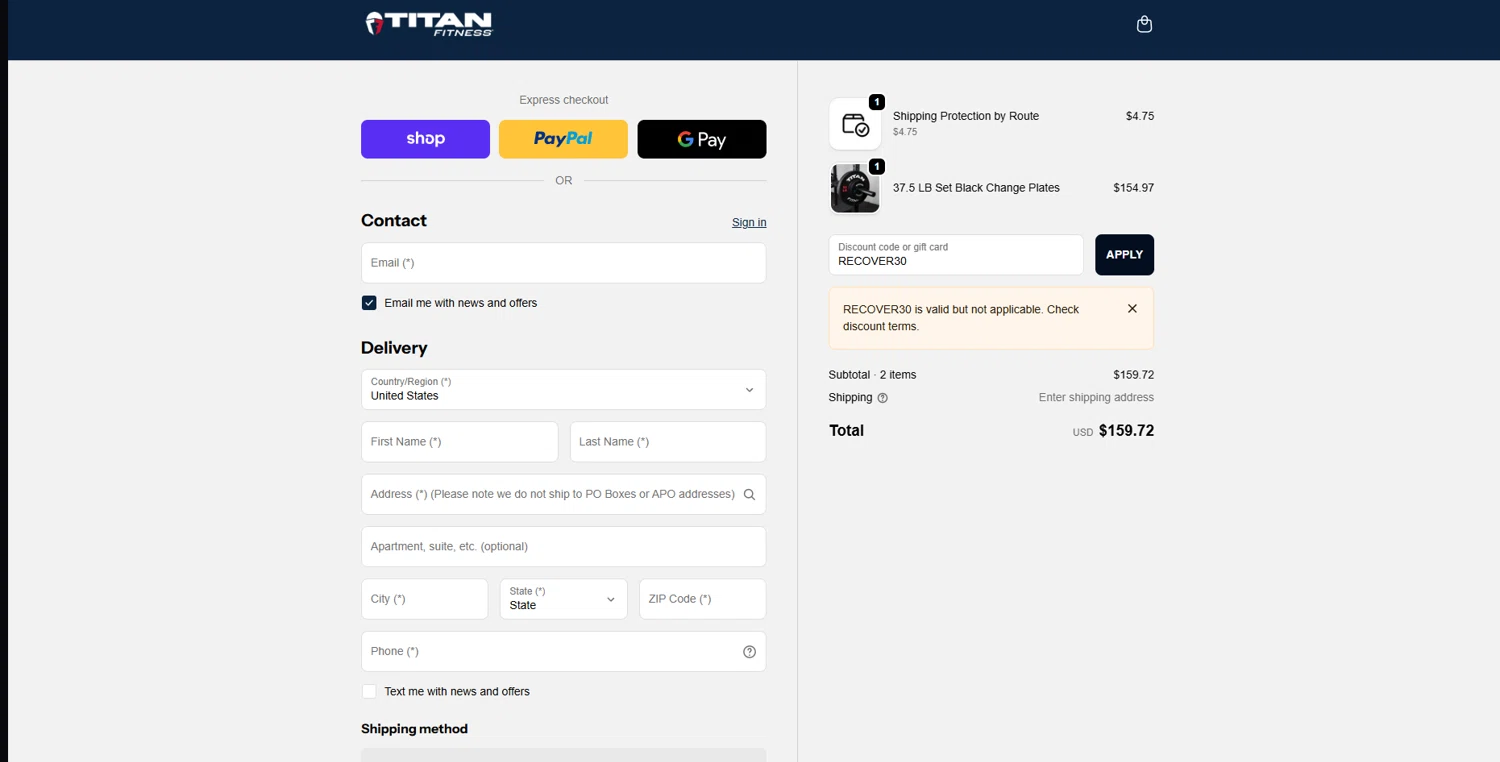The width and height of the screenshot is (1500, 762).
Task: Click the $154.97 product price
Action: click(x=1133, y=188)
